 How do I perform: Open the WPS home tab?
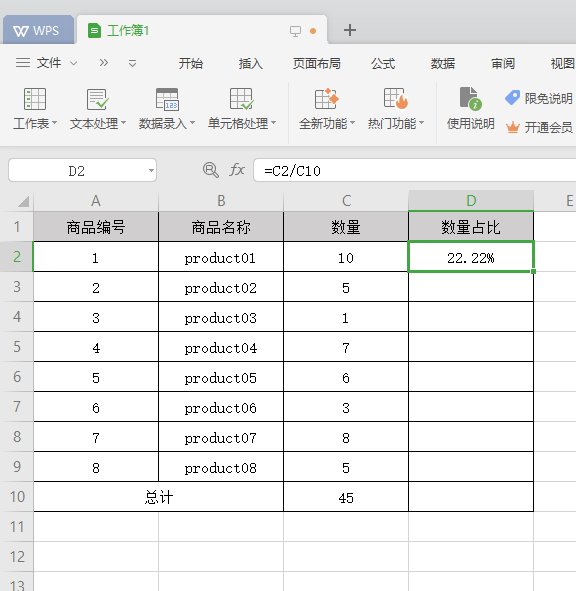tap(38, 30)
